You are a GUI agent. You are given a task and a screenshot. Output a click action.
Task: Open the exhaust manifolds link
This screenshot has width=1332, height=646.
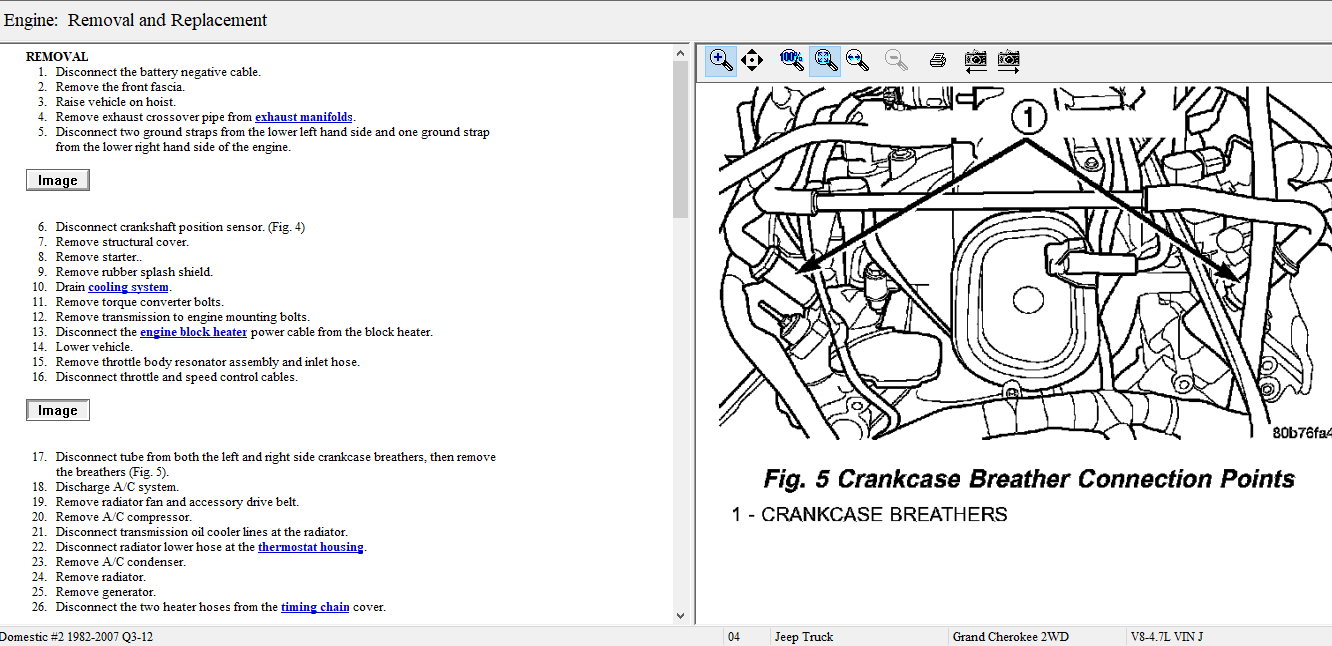click(303, 117)
